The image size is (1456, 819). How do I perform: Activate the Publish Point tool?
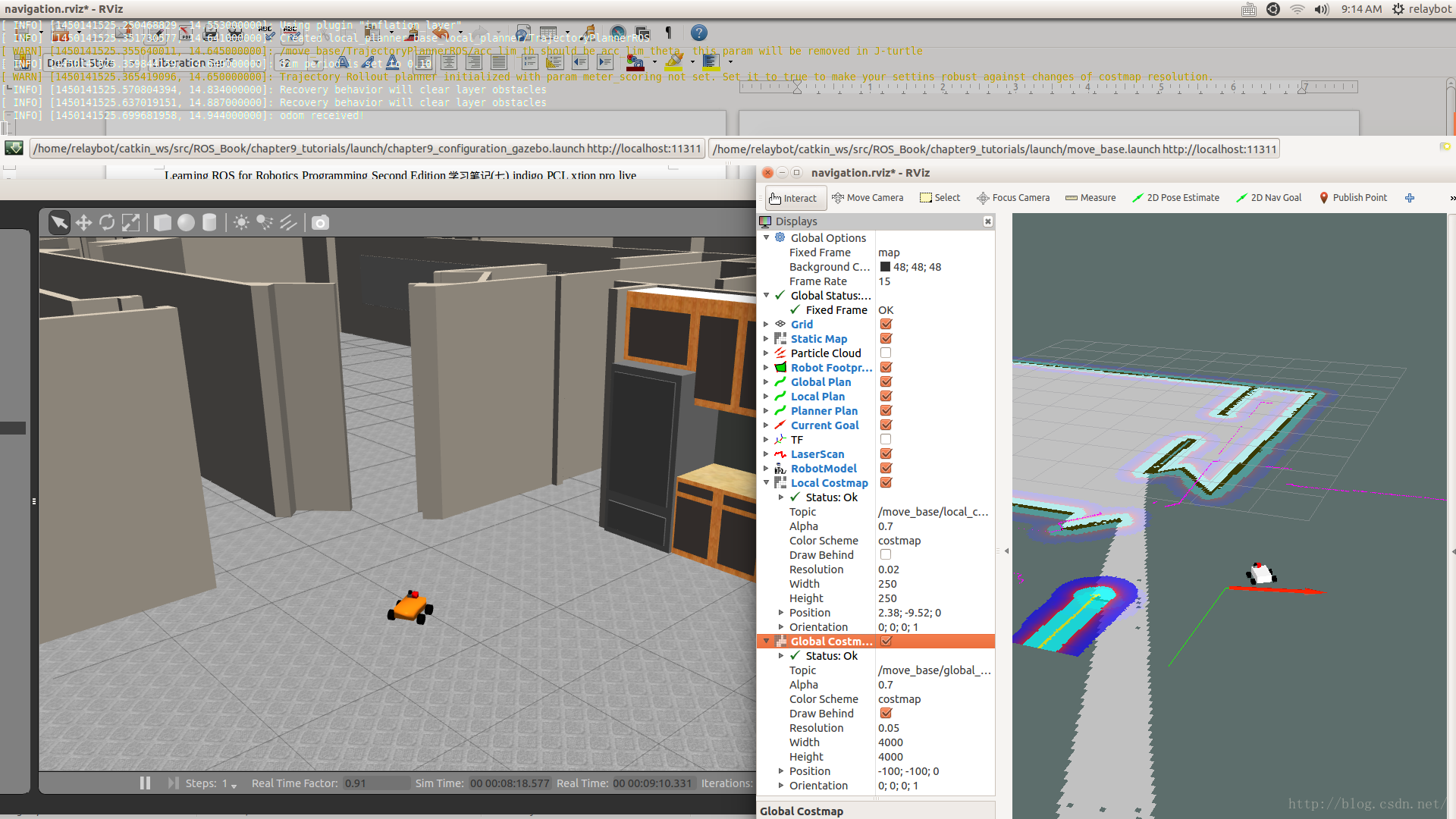[1354, 198]
